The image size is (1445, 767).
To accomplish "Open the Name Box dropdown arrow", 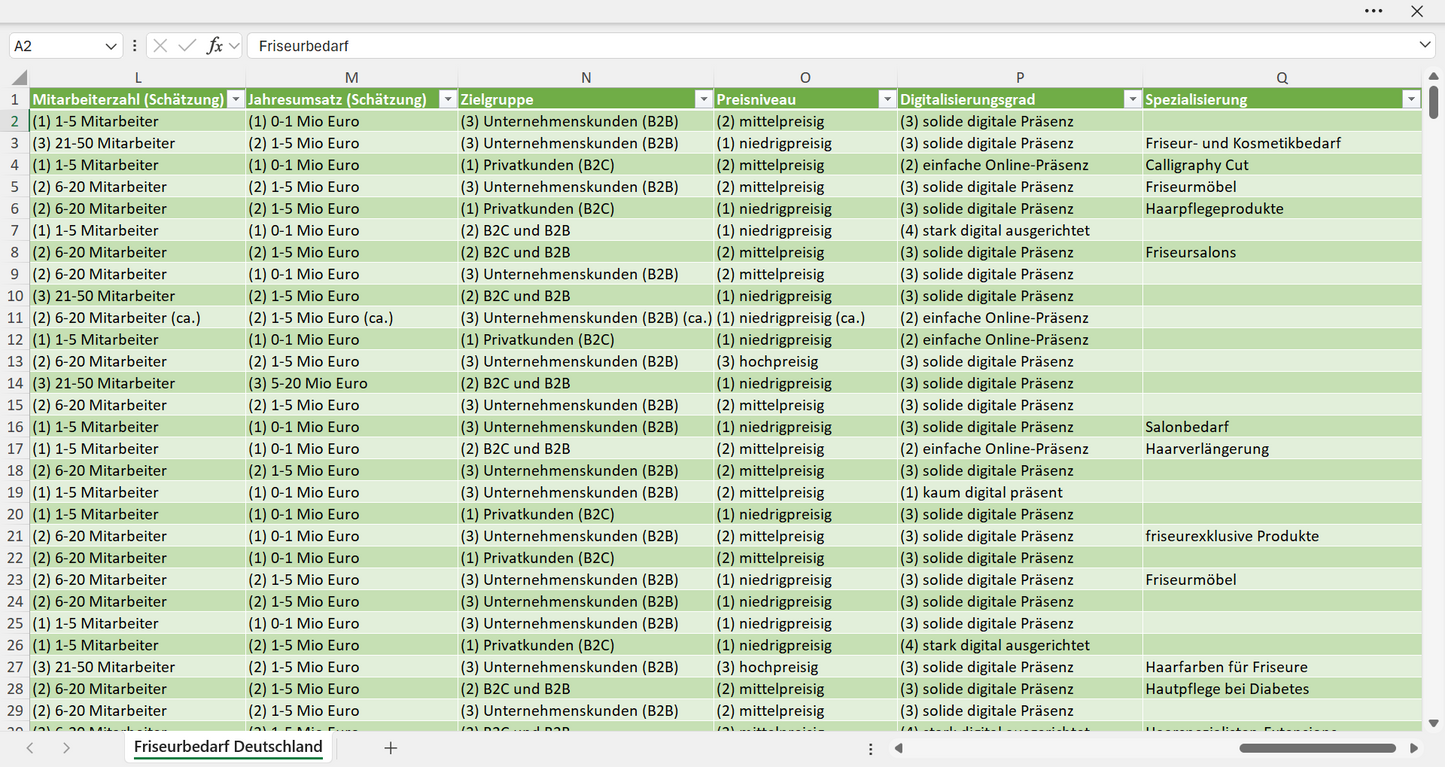I will tap(111, 46).
